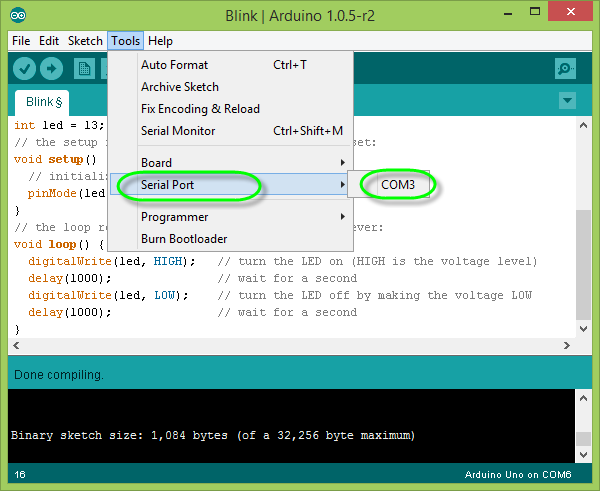Choose Serial Monitor menu entry
This screenshot has height=491, width=600.
click(230, 131)
